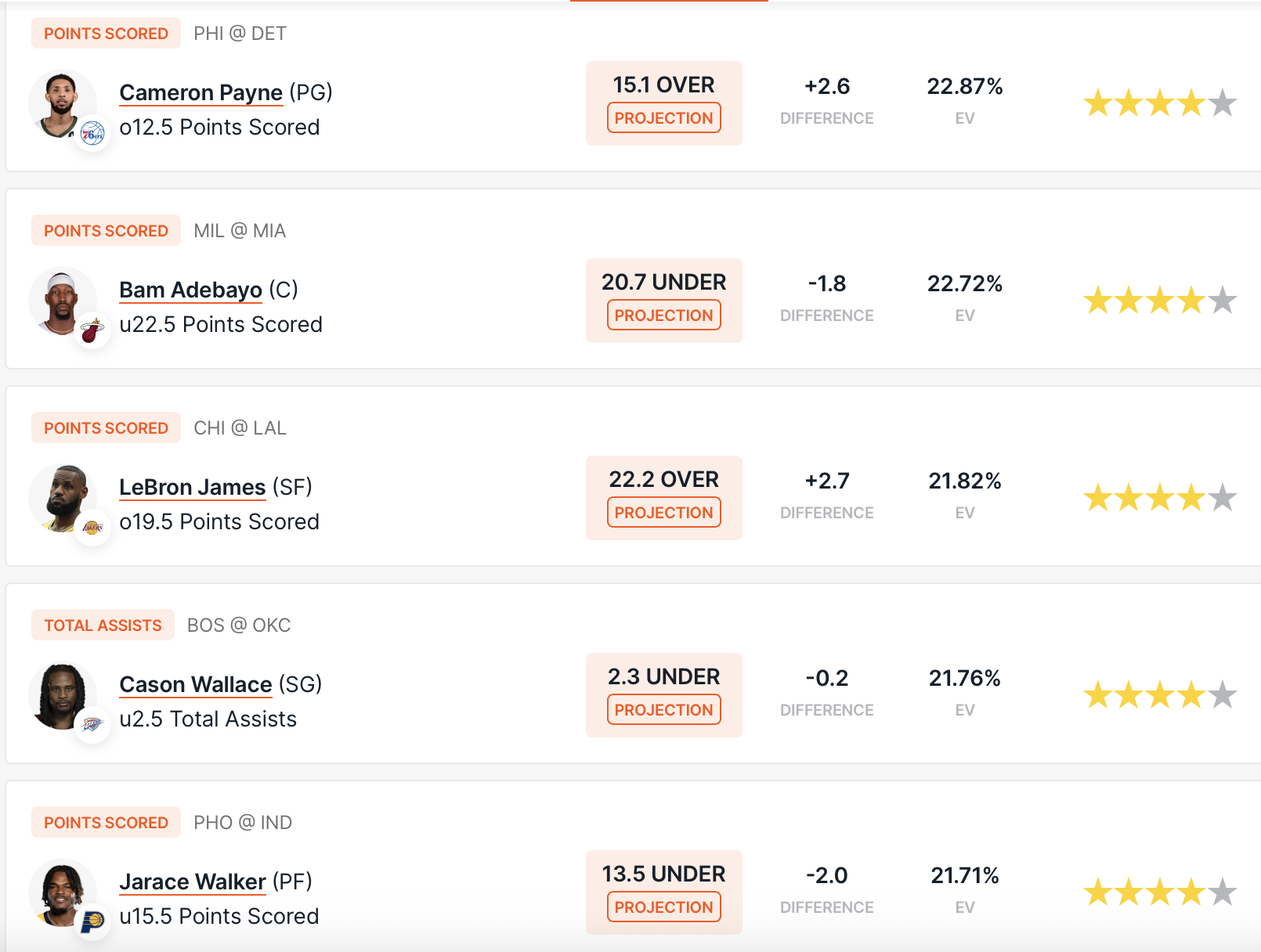This screenshot has height=952, width=1261.
Task: Click the Miami Heat team logo badge
Action: tap(92, 332)
